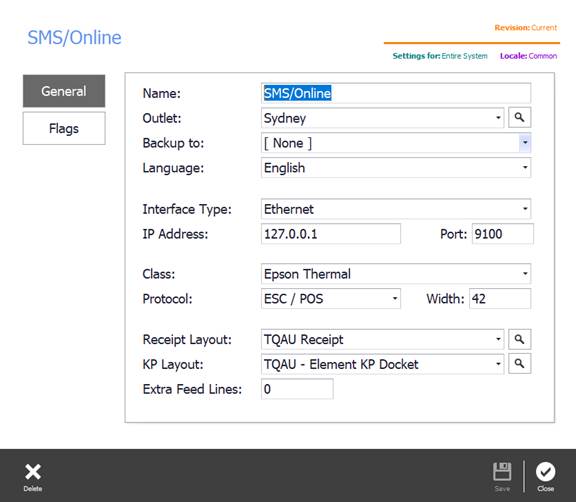Click the Save floppy disk icon

tap(502, 472)
